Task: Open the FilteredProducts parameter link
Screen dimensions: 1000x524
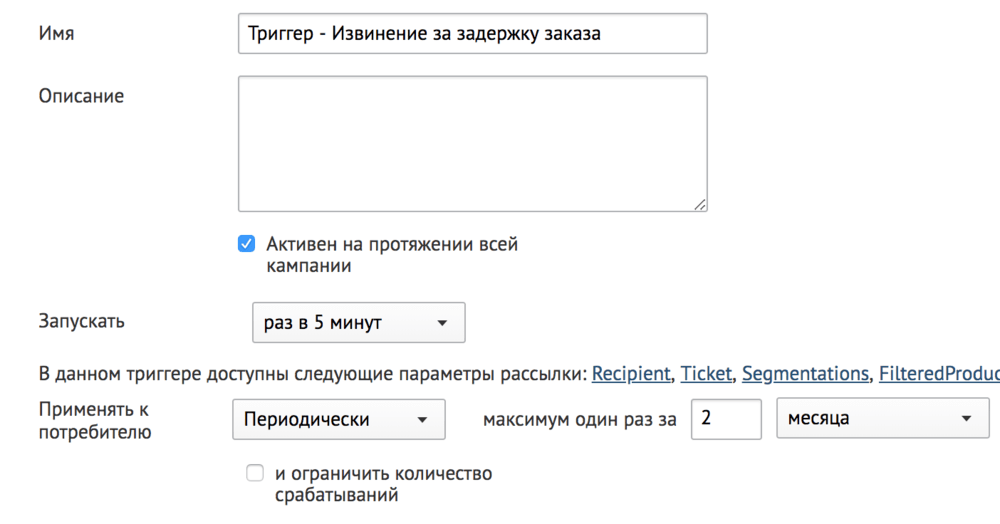Action: click(x=939, y=374)
